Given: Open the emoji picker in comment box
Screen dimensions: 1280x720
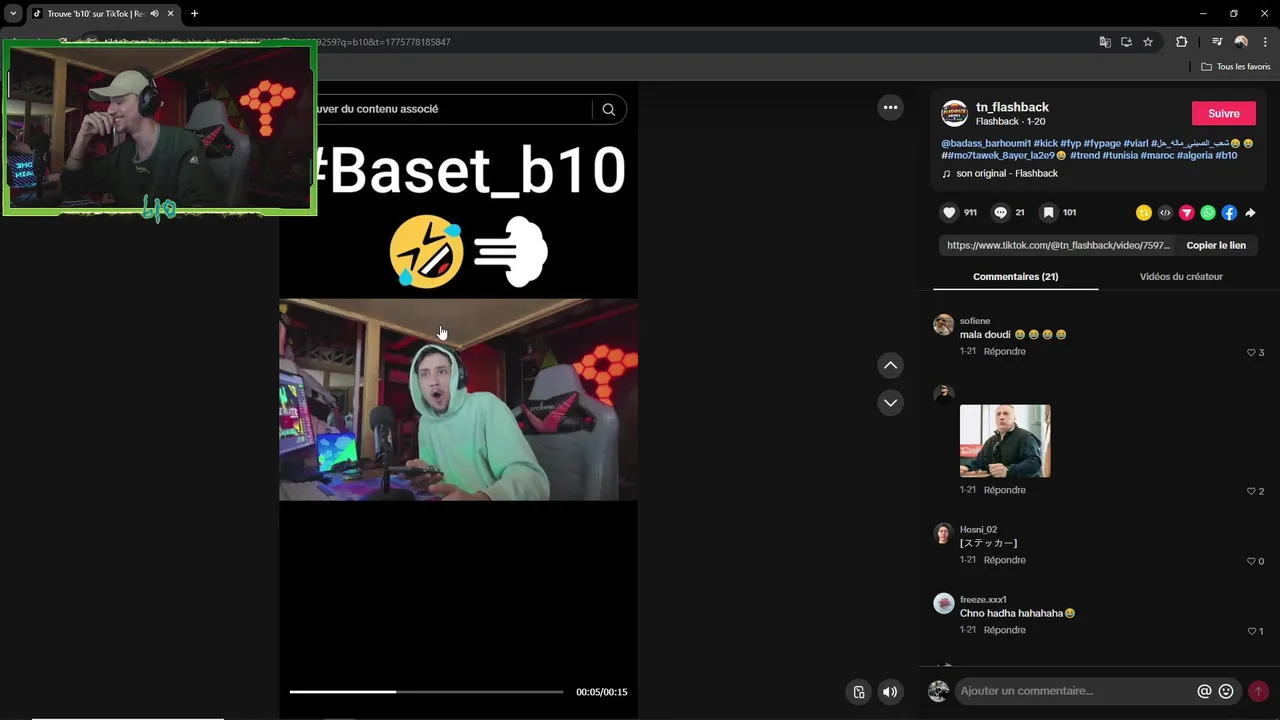Looking at the screenshot, I should coord(1226,691).
